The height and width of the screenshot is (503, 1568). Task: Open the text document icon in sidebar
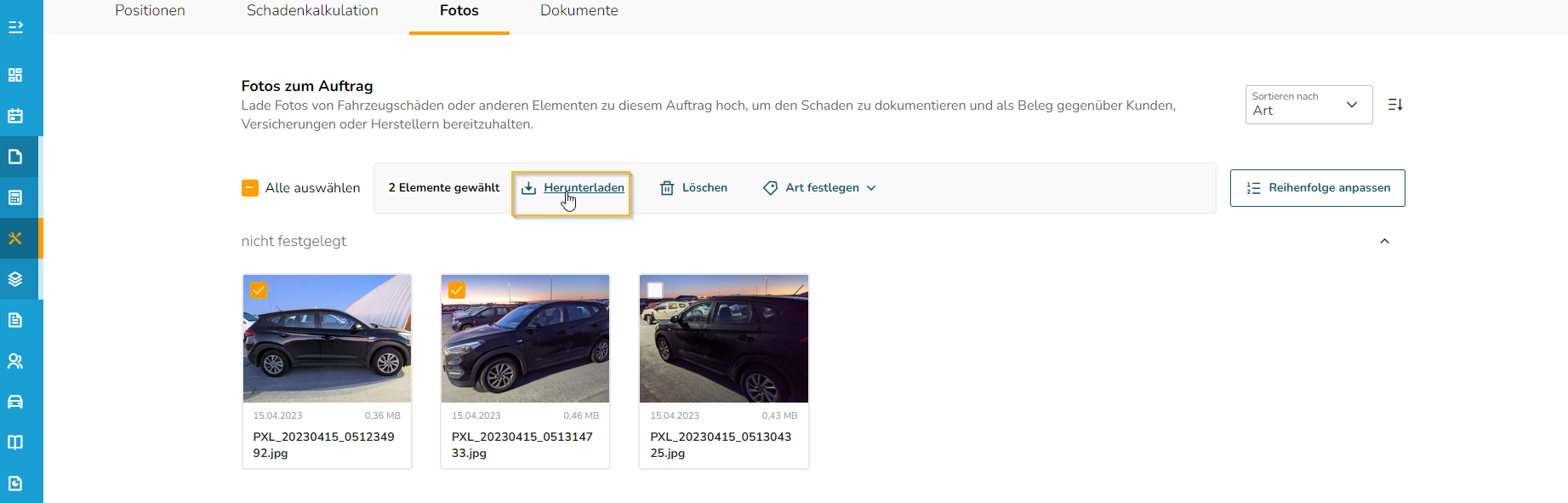[x=15, y=320]
